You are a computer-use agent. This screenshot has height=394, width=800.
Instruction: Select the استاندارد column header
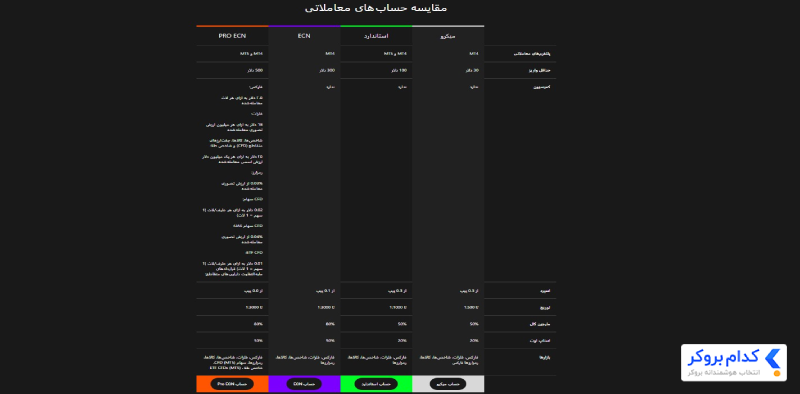point(376,36)
